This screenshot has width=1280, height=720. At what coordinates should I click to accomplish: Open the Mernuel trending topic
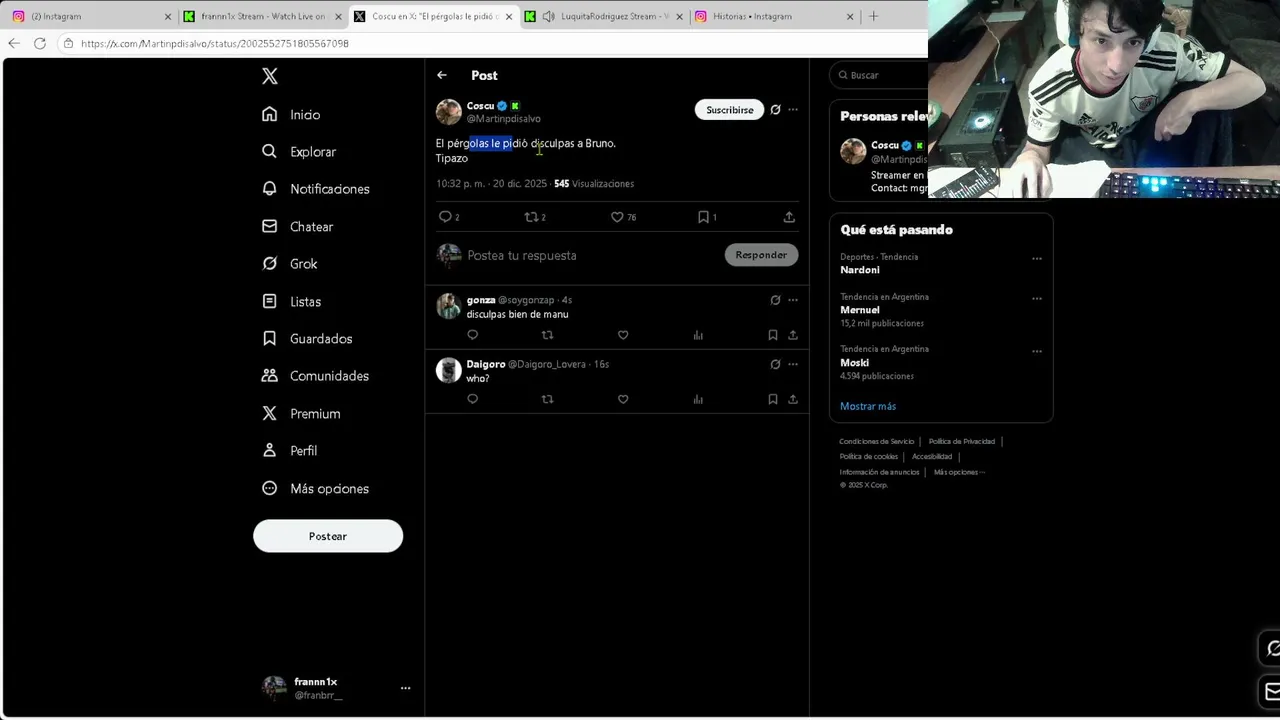point(860,310)
